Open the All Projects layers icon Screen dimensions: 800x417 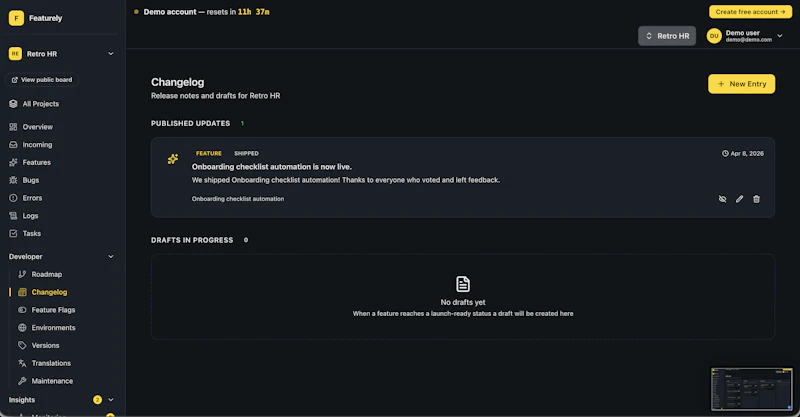[x=13, y=104]
